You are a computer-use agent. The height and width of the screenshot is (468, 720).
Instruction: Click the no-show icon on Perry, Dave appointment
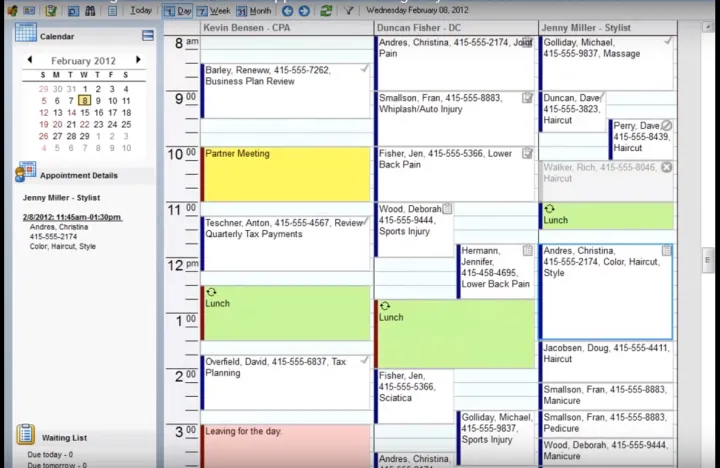(x=667, y=126)
